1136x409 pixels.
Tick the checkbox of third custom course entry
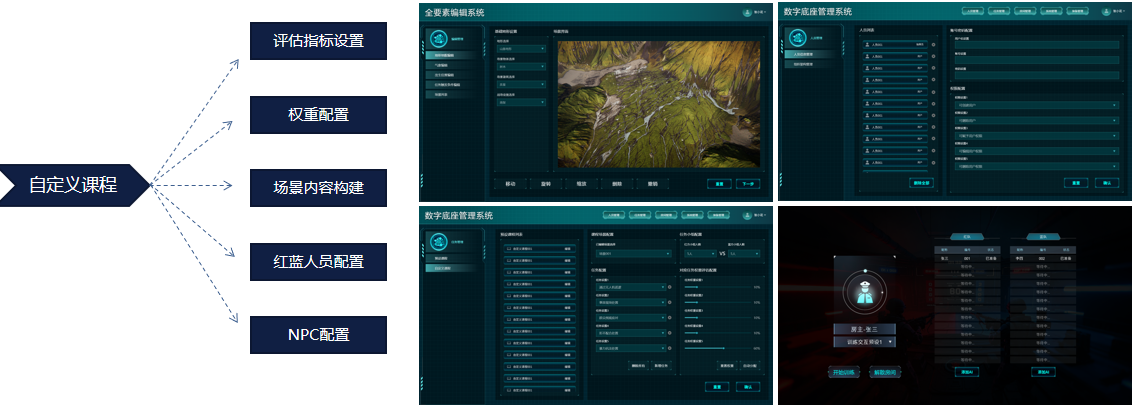click(x=508, y=271)
